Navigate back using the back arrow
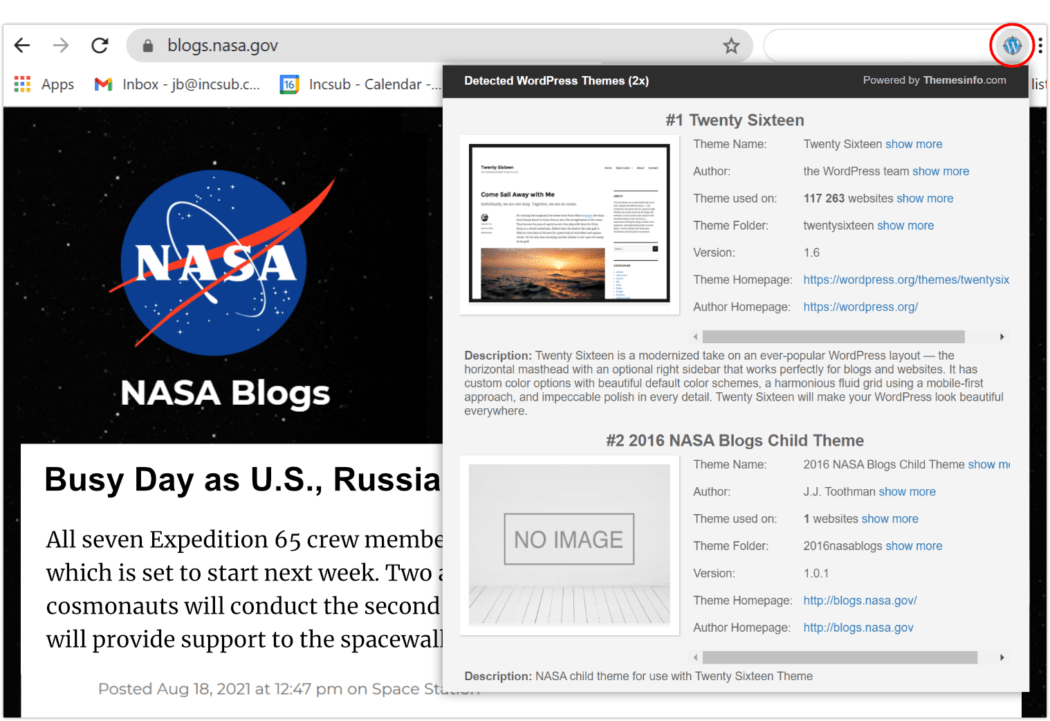This screenshot has height=721, width=1050. (22, 44)
